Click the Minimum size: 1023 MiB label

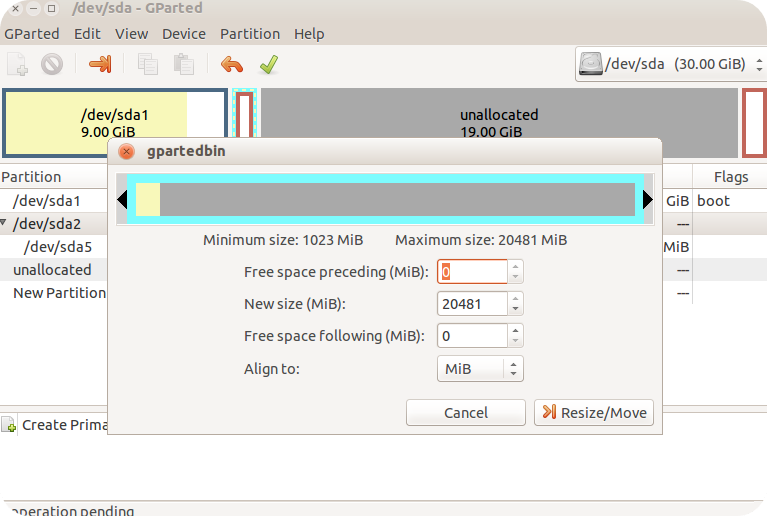(283, 240)
